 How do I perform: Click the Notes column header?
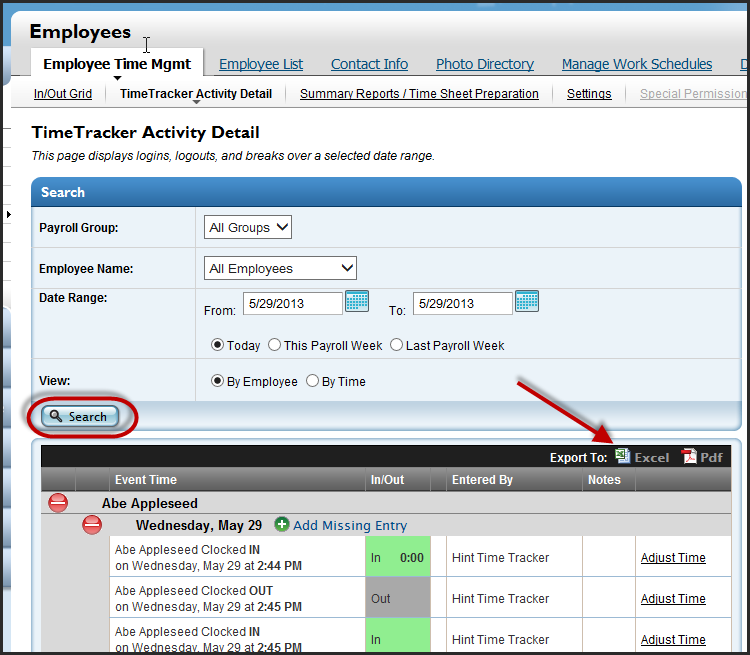609,479
